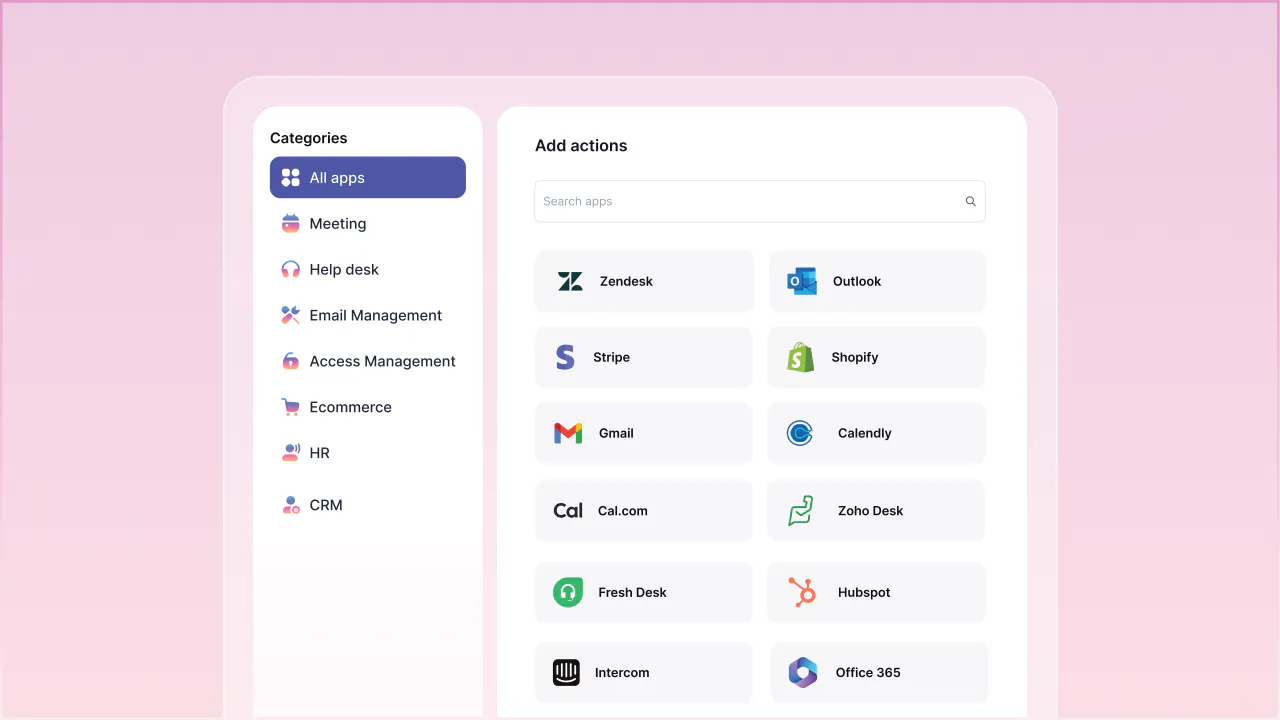This screenshot has height=720, width=1280.
Task: Select the Zendesk name text
Action: point(626,281)
